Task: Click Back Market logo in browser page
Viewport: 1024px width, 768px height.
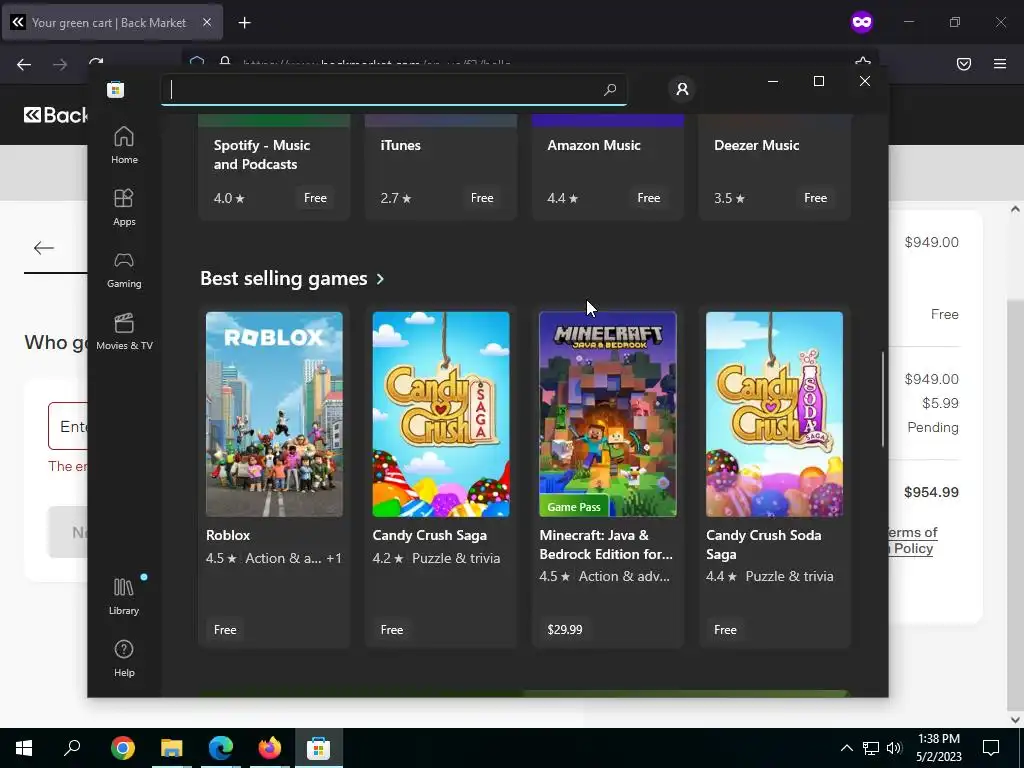Action: [56, 115]
